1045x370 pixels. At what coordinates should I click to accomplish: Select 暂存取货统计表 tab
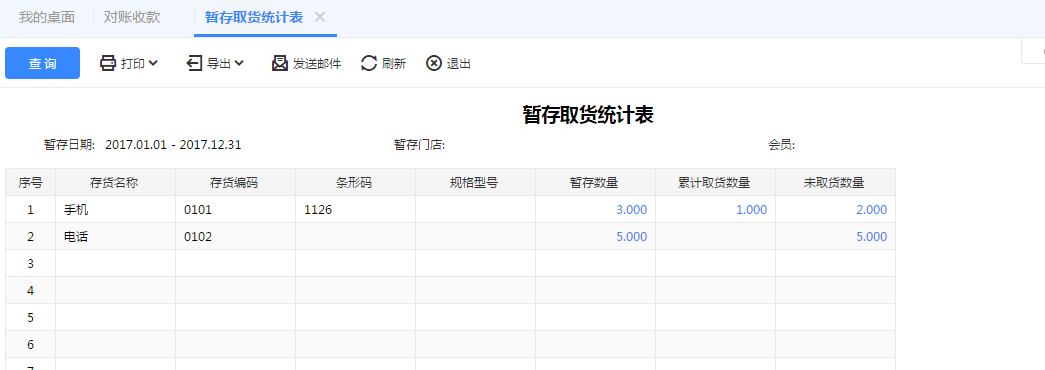254,17
